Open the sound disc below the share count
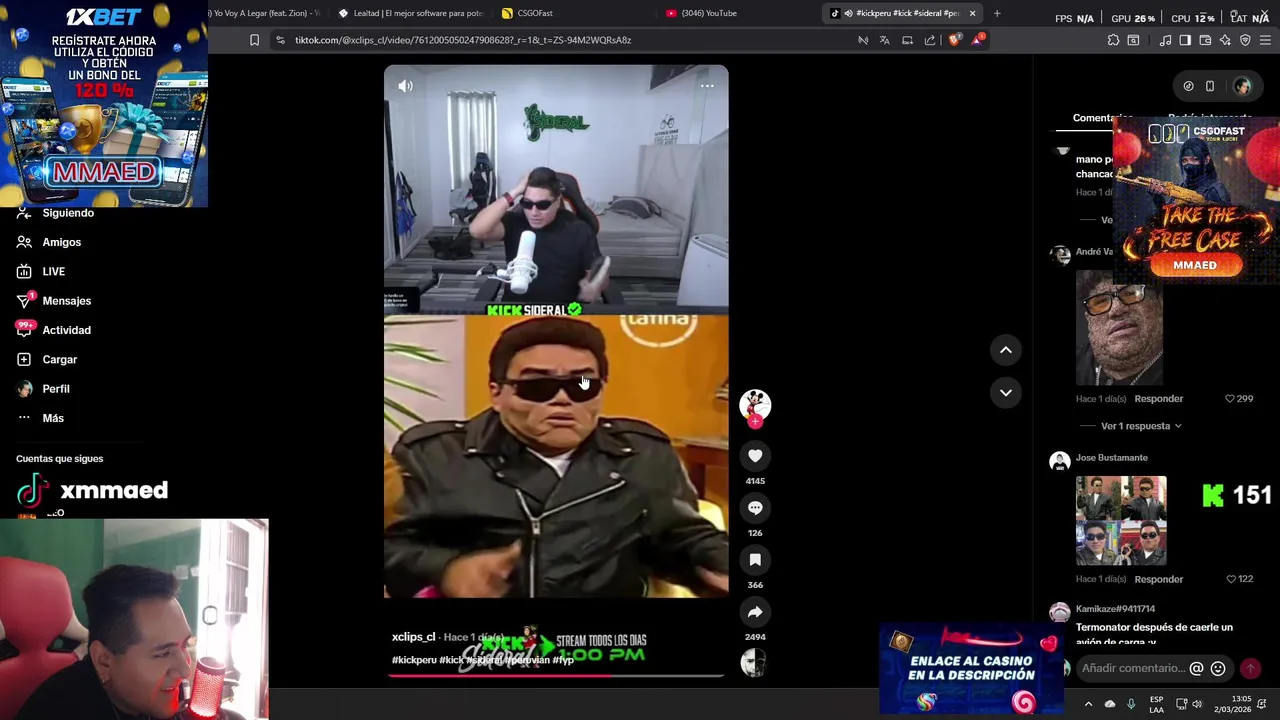 click(x=755, y=662)
